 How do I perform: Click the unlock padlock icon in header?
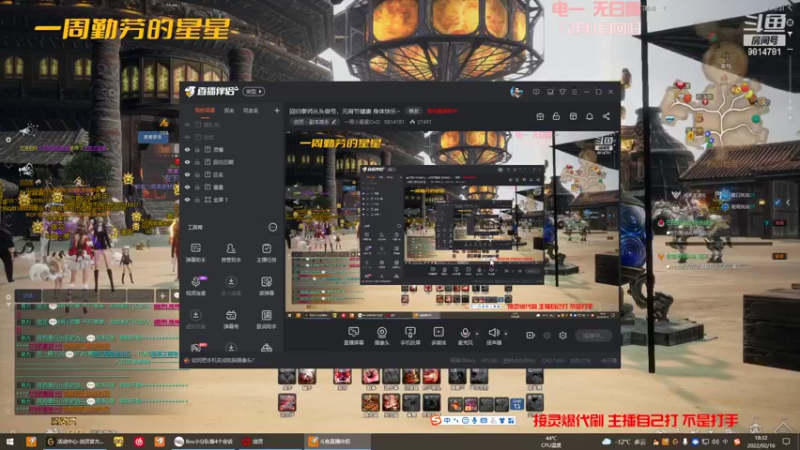(556, 116)
